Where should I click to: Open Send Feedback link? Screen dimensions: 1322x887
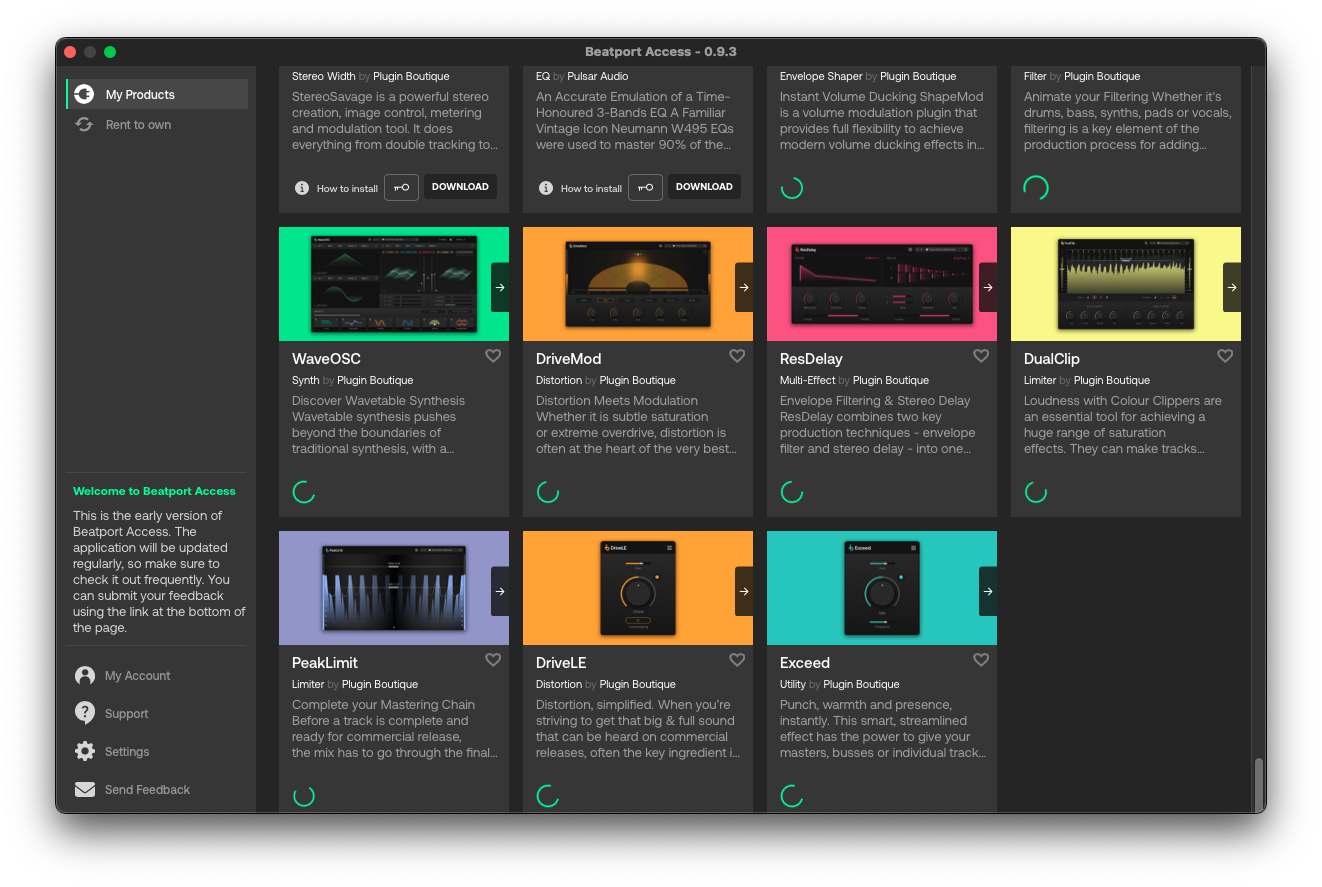[147, 790]
